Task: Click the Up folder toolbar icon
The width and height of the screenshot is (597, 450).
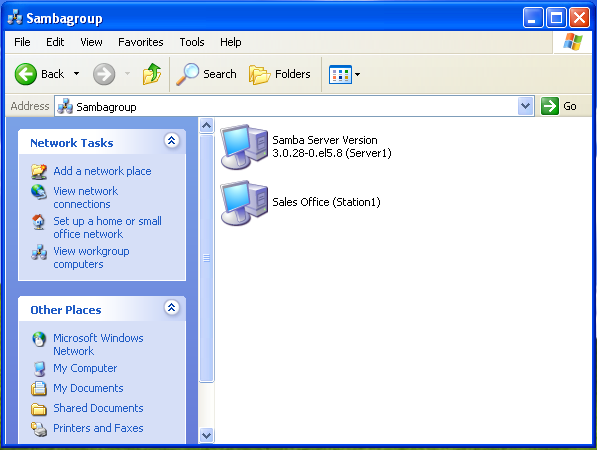Action: tap(152, 74)
